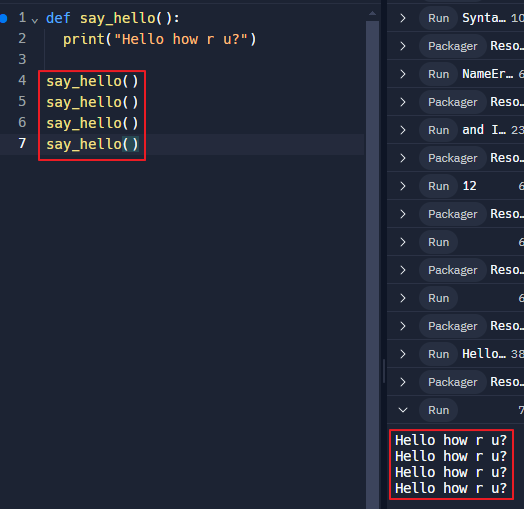
Task: Click line number 7 in the gutter
Action: (x=22, y=144)
